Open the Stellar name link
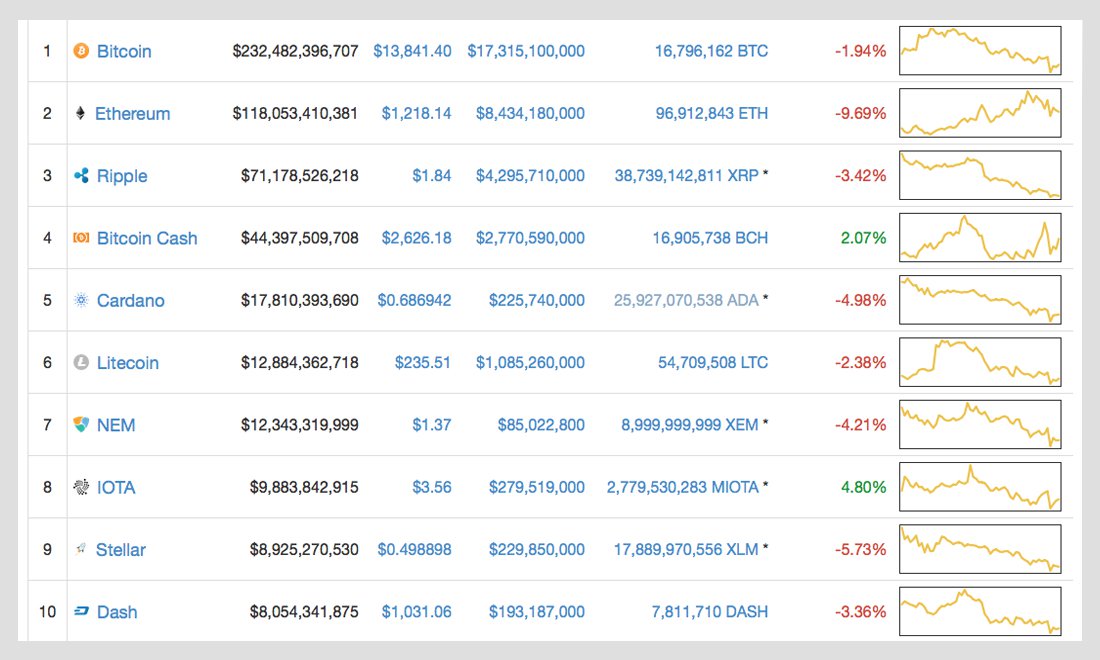 tap(121, 550)
